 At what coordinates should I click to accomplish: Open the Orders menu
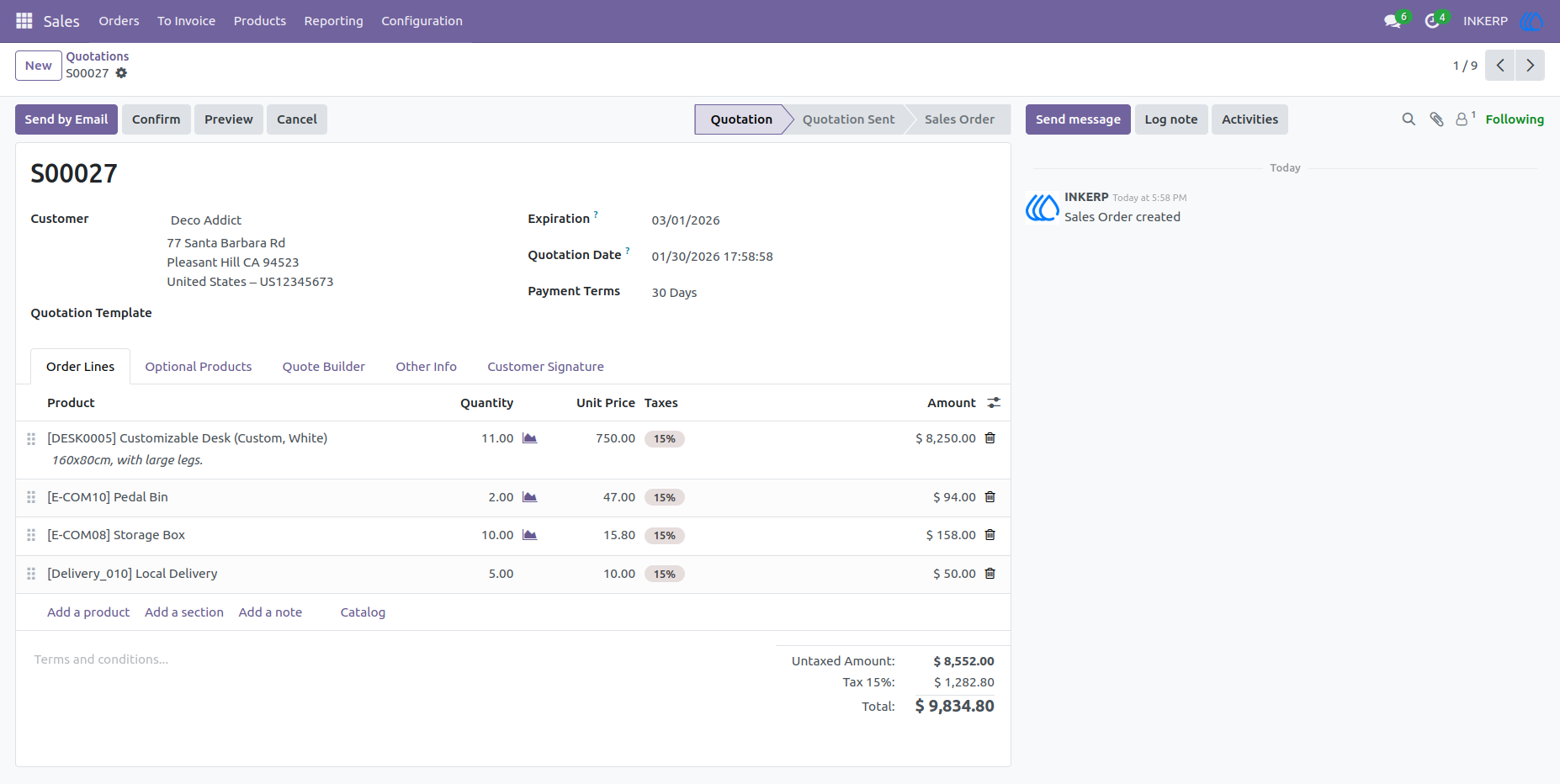119,21
